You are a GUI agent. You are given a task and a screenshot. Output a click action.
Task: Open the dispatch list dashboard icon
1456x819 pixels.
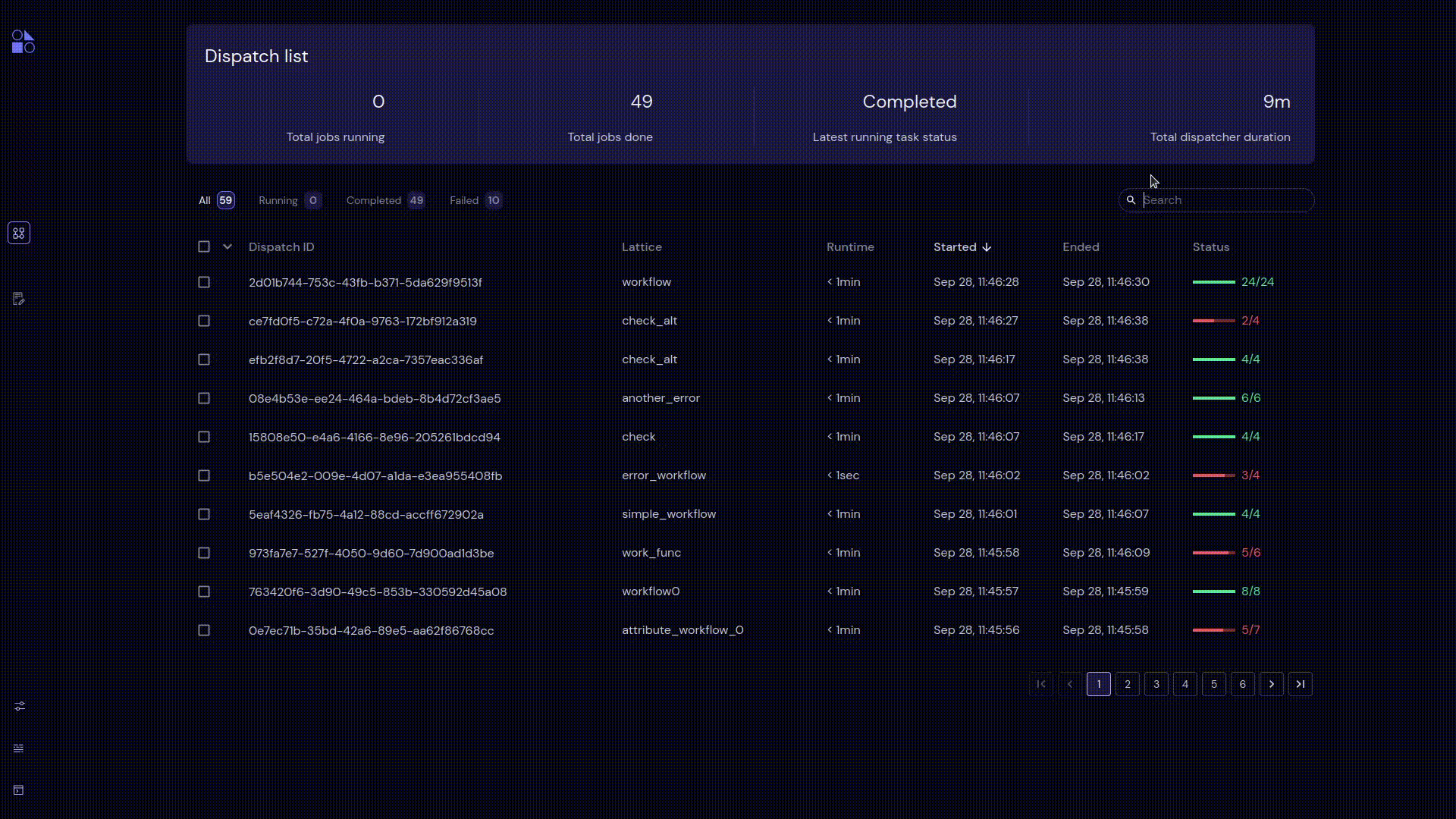[x=19, y=233]
